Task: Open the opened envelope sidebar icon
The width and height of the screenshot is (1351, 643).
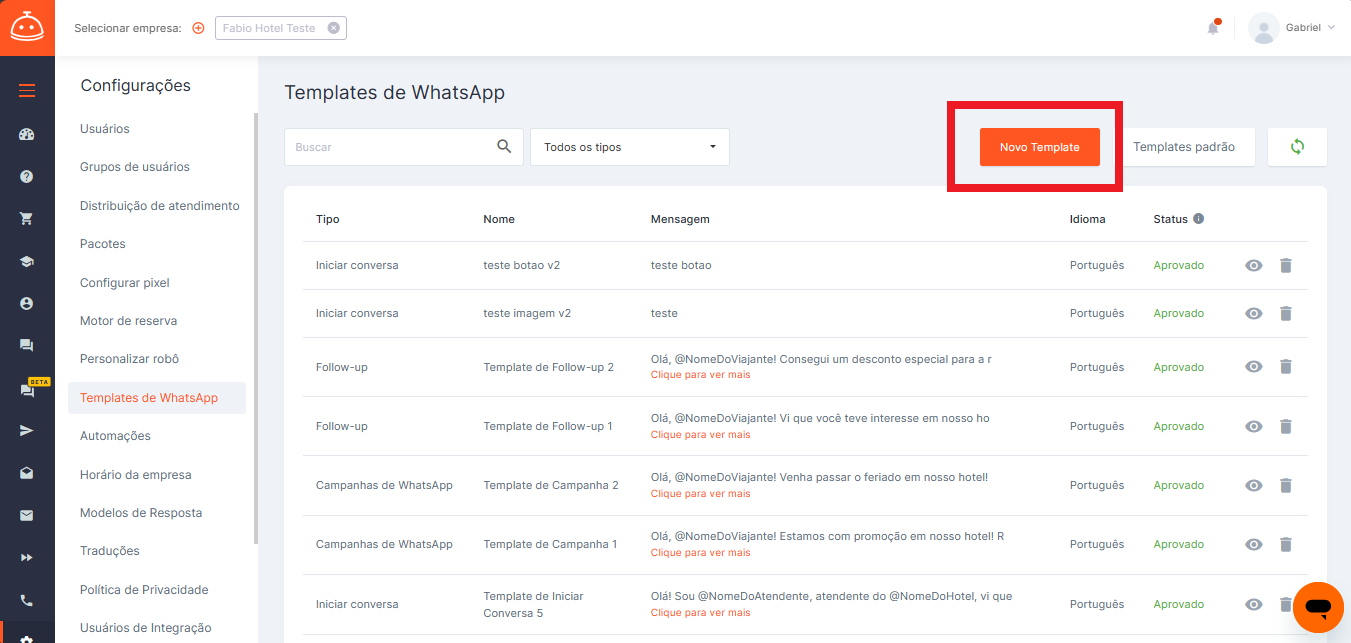Action: pos(27,473)
